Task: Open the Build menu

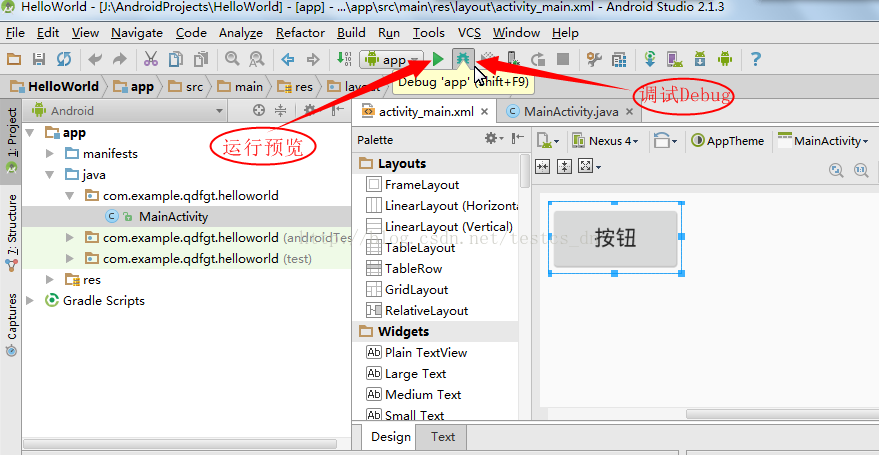Action: [x=351, y=33]
